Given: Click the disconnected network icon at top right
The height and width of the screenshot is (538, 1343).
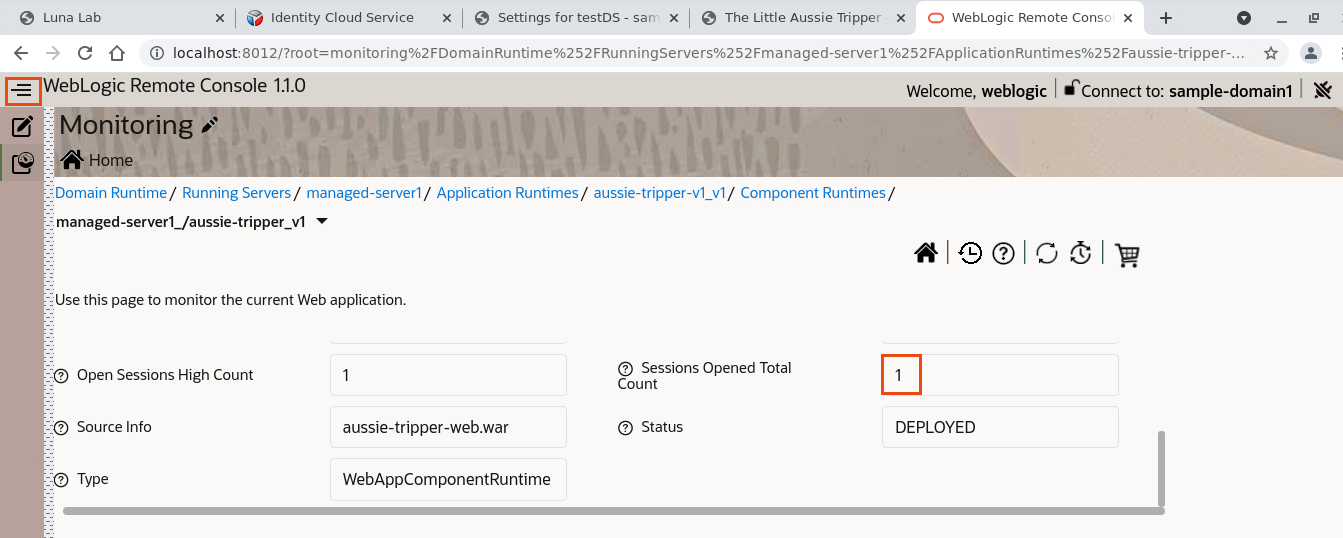Looking at the screenshot, I should pyautogui.click(x=1323, y=90).
